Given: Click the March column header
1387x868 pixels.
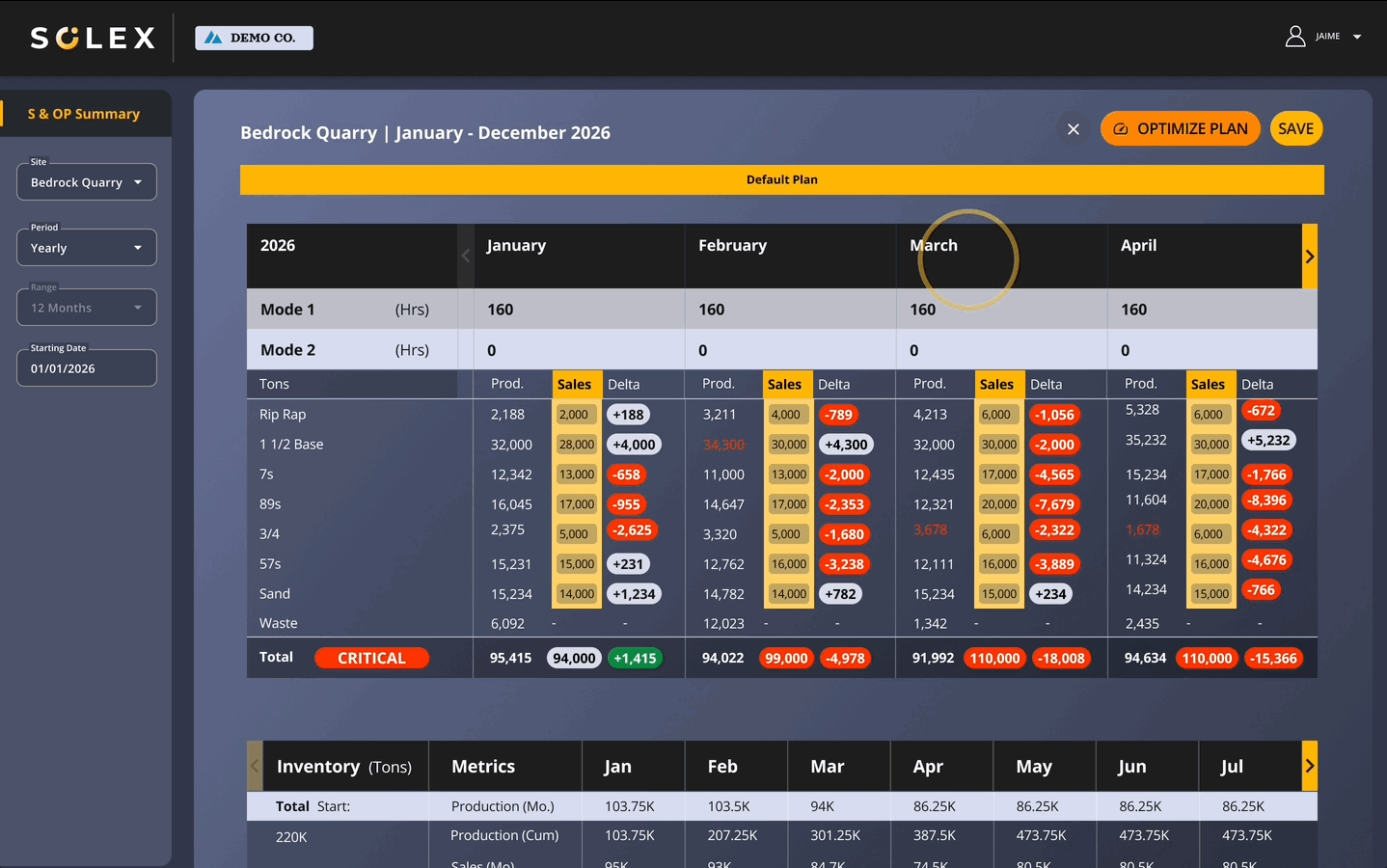Looking at the screenshot, I should coord(934,246).
